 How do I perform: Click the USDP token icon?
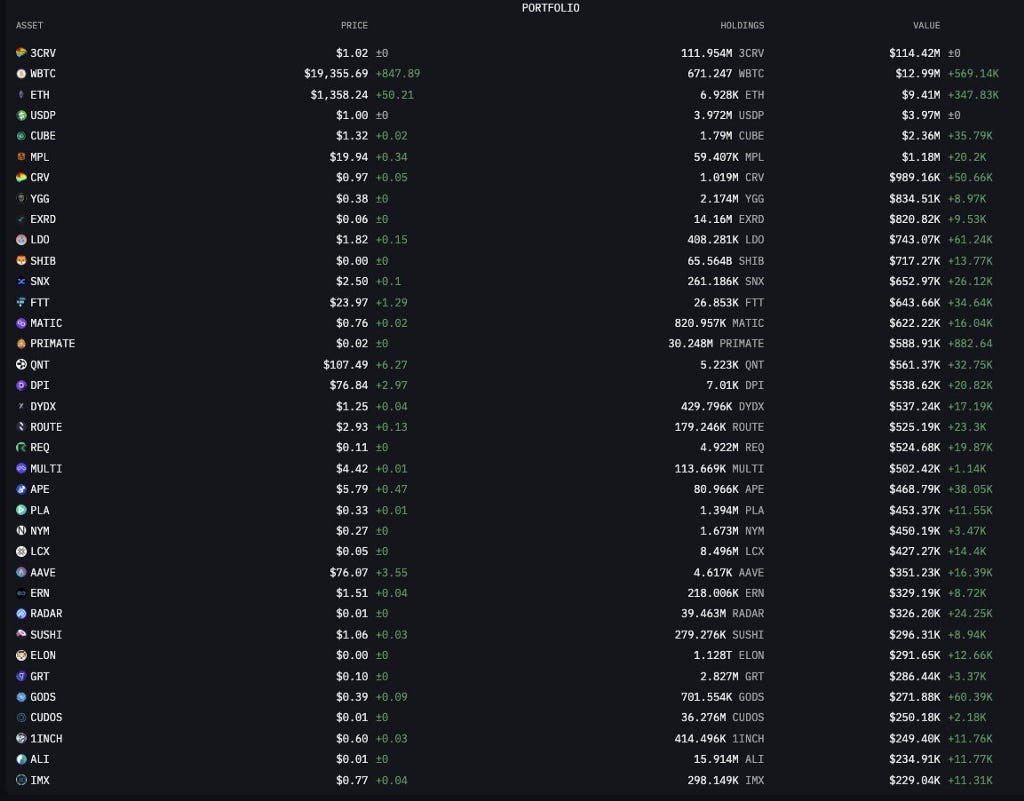(21, 116)
